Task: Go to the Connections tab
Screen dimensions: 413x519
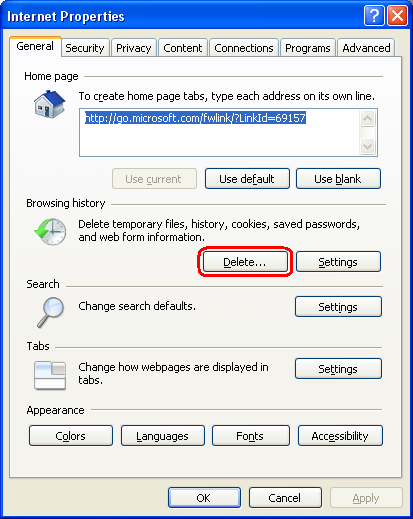Action: [x=244, y=48]
